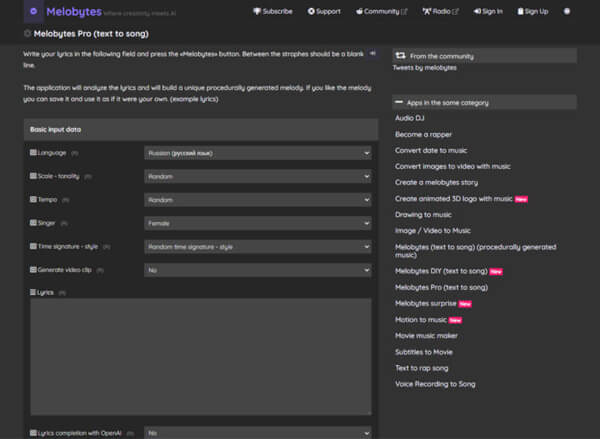600x439 pixels.
Task: Click the Subscribe trophy icon
Action: 258,12
